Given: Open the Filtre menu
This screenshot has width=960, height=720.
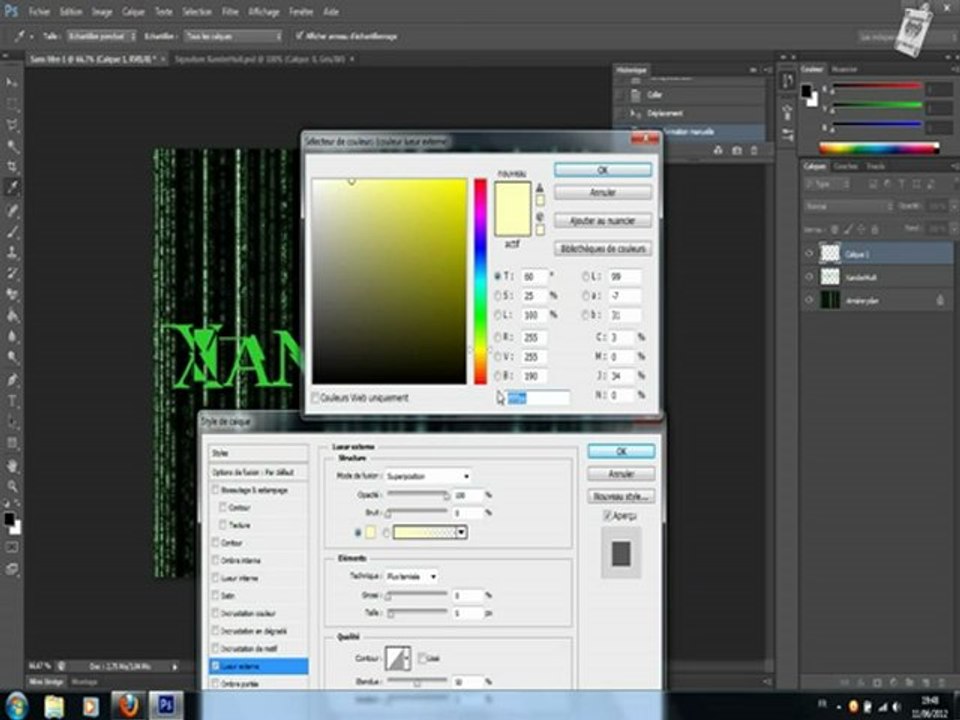Looking at the screenshot, I should 230,12.
